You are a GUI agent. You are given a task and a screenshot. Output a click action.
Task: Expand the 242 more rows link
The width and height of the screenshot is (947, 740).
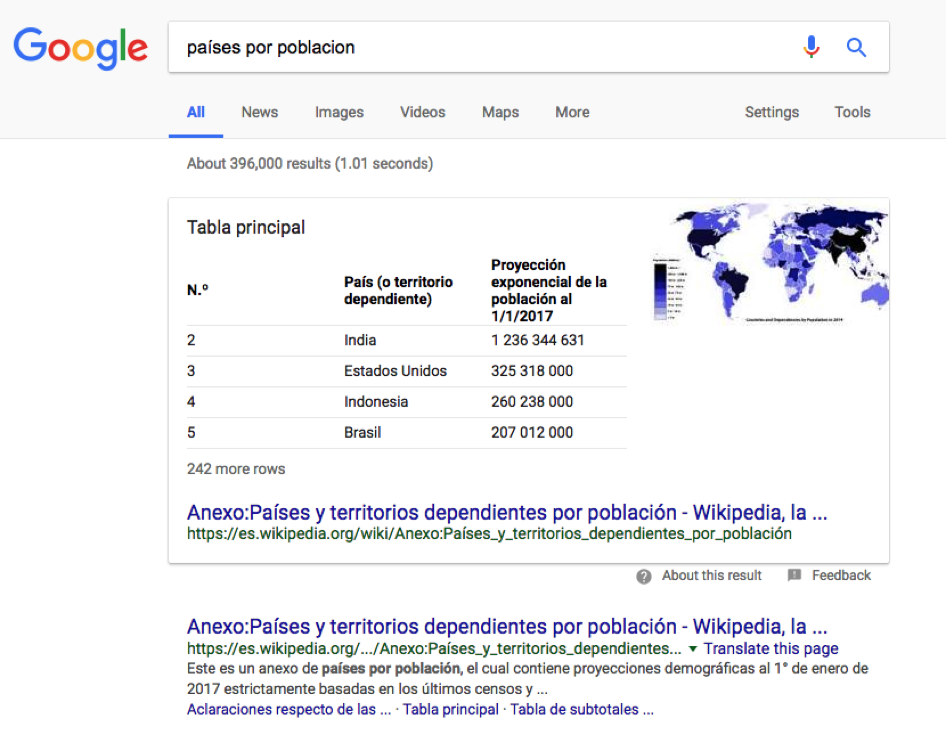point(236,469)
